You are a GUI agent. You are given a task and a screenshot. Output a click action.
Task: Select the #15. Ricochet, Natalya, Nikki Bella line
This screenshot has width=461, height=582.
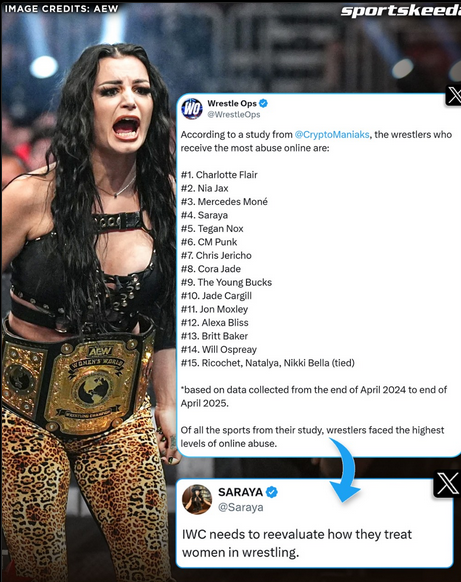click(268, 363)
